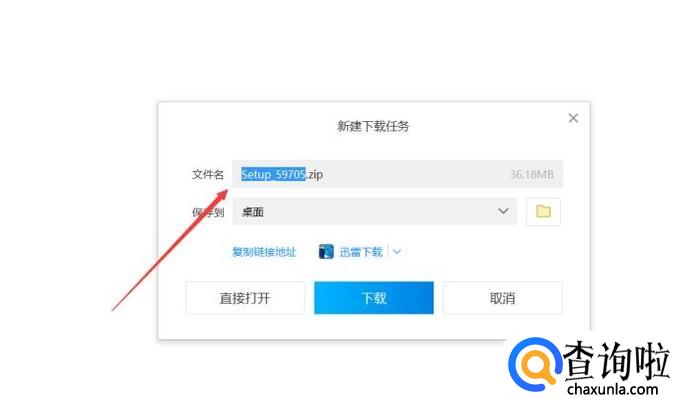Click the Xunlei (迅雷) application icon
The image size is (682, 420).
click(326, 251)
